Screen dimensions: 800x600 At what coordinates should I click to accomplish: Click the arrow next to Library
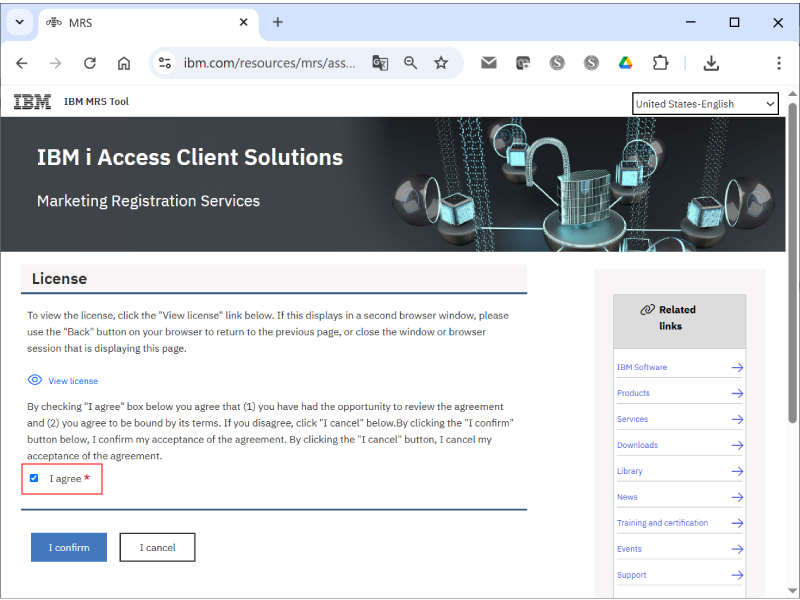[x=737, y=471]
